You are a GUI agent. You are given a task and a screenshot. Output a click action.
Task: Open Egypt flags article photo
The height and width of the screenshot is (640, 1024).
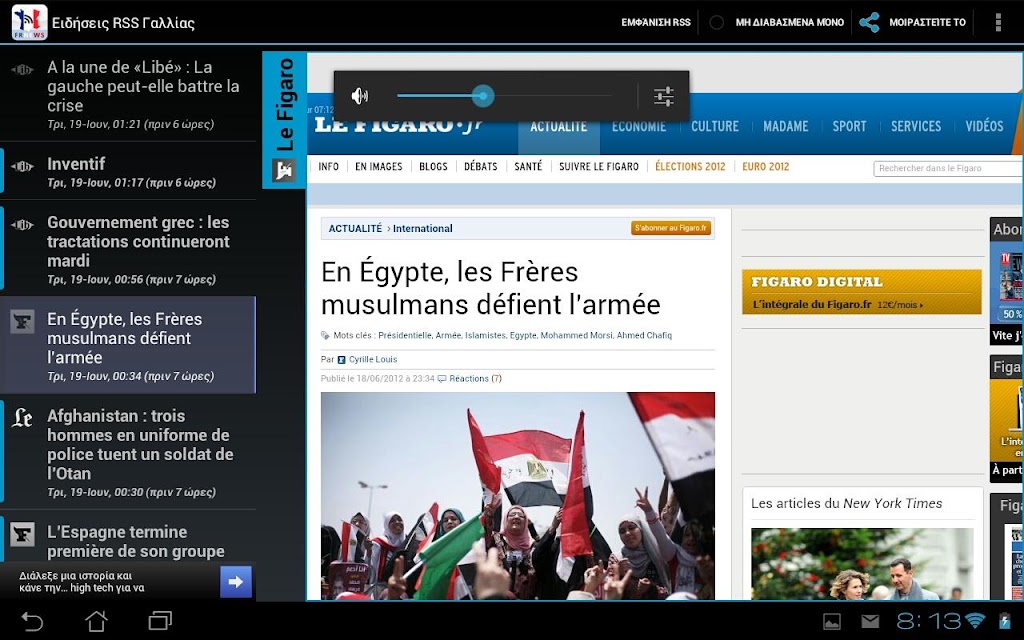518,496
